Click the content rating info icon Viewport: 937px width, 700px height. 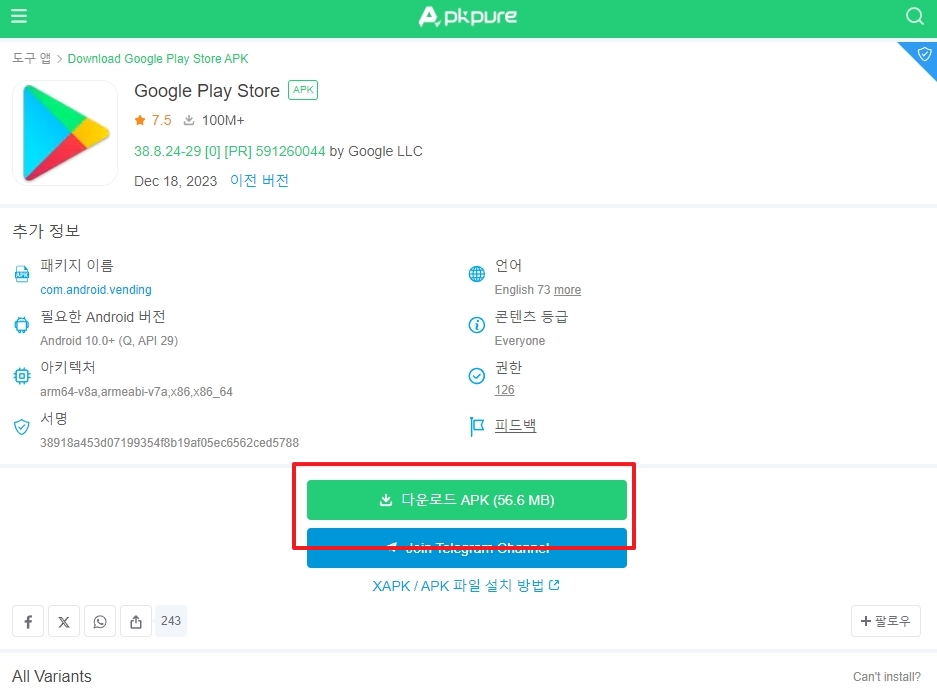476,325
